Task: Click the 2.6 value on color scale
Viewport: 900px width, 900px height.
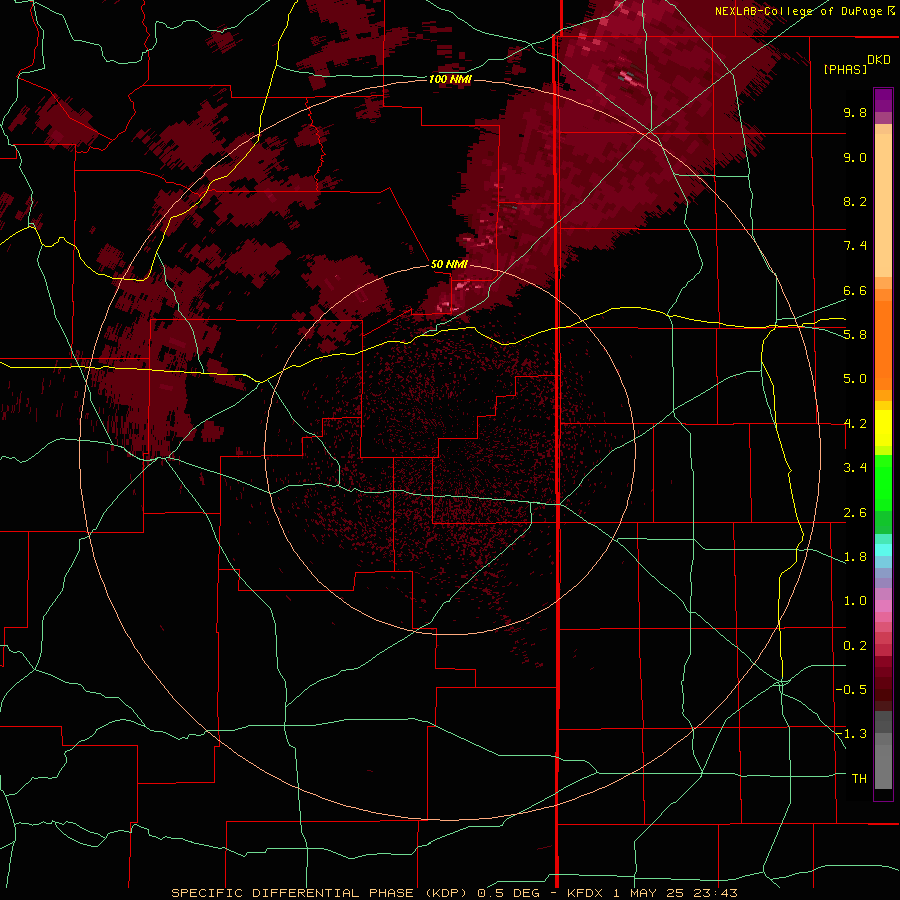Action: tap(855, 513)
